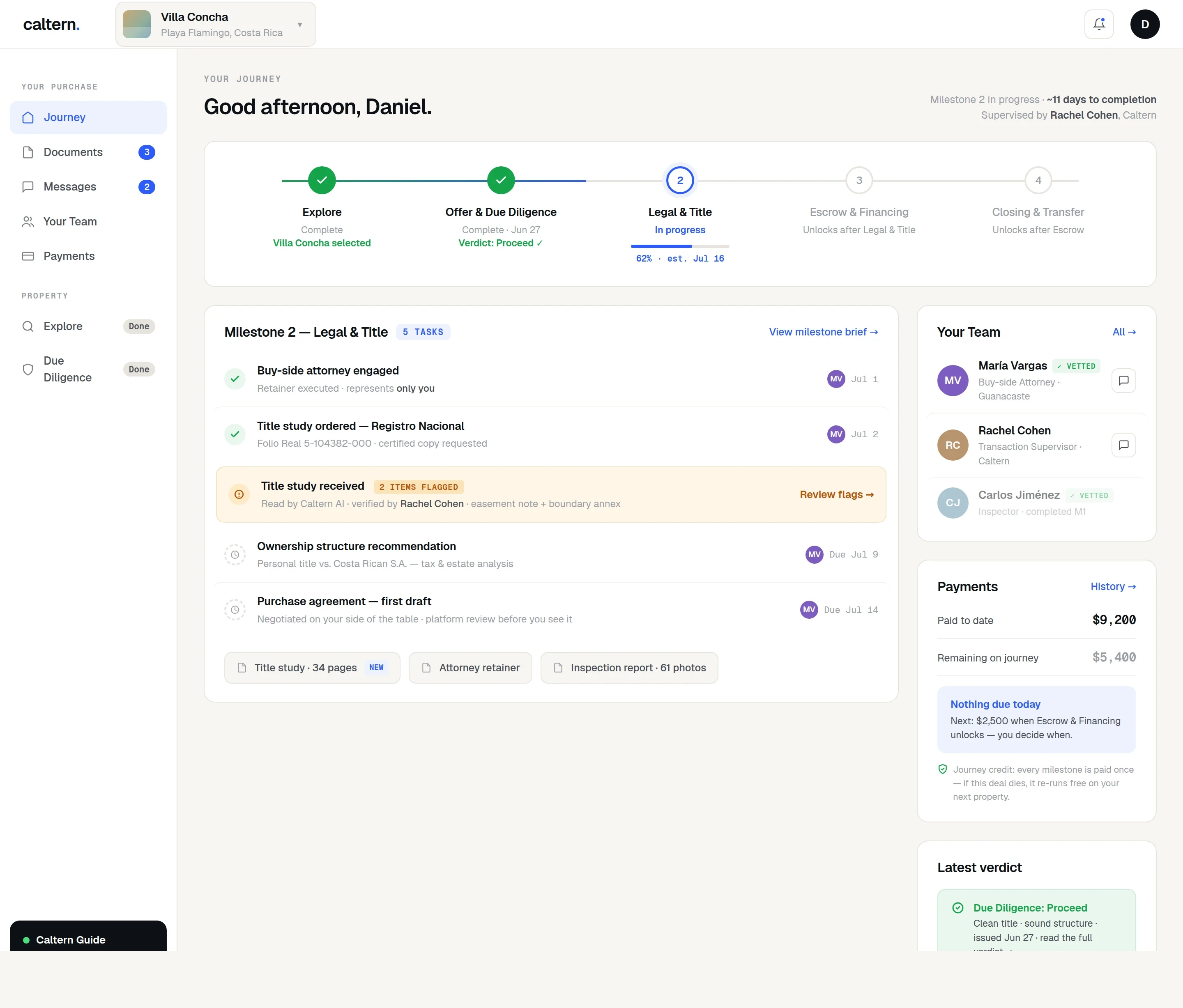Click the clock icon on Ownership structure recommendation
This screenshot has height=1008, width=1183.
tap(235, 555)
